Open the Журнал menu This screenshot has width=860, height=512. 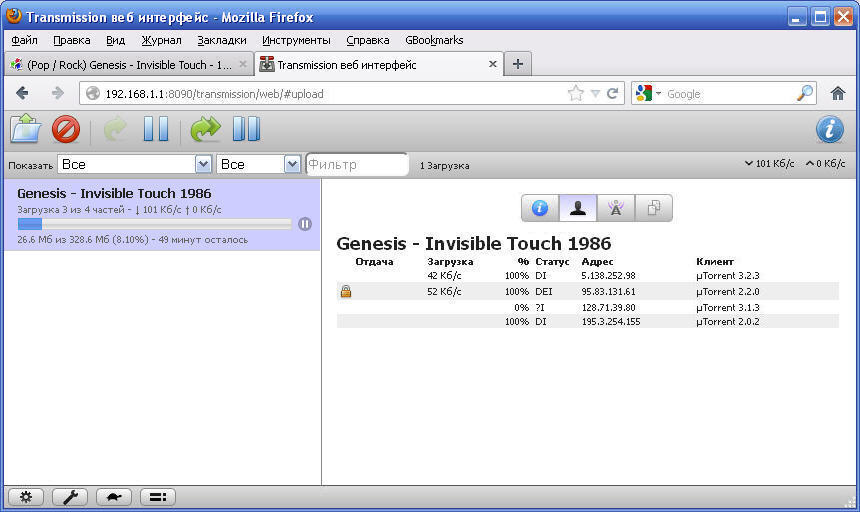click(x=161, y=40)
